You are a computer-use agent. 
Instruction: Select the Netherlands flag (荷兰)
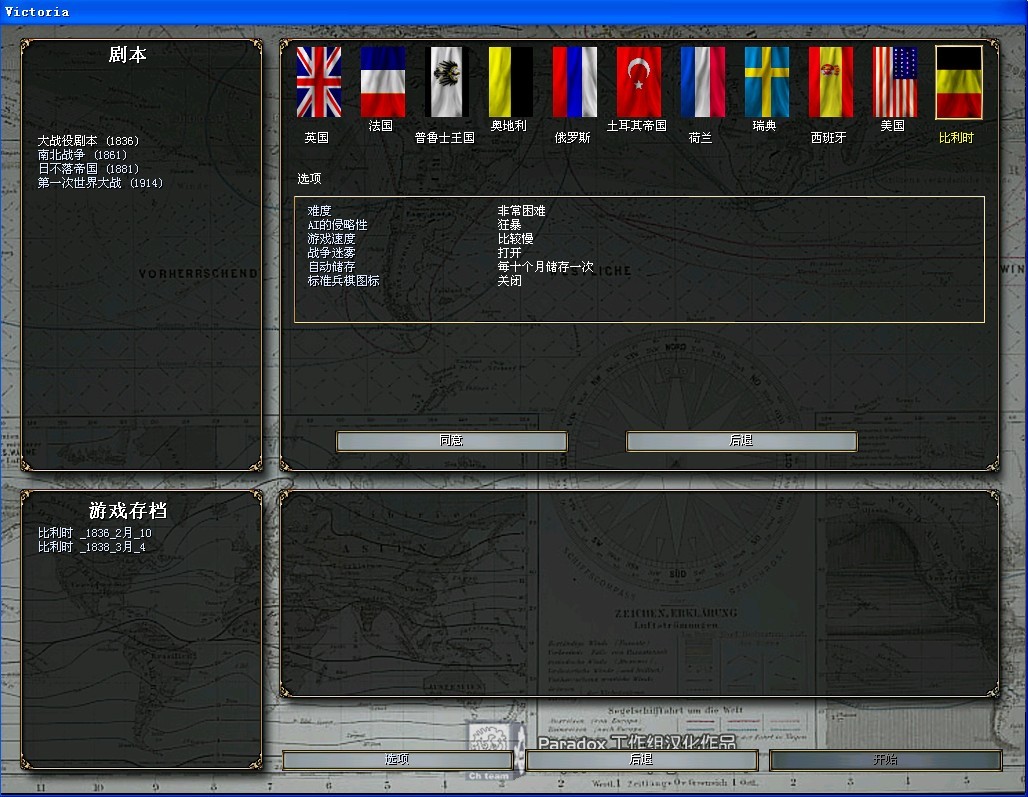point(702,82)
